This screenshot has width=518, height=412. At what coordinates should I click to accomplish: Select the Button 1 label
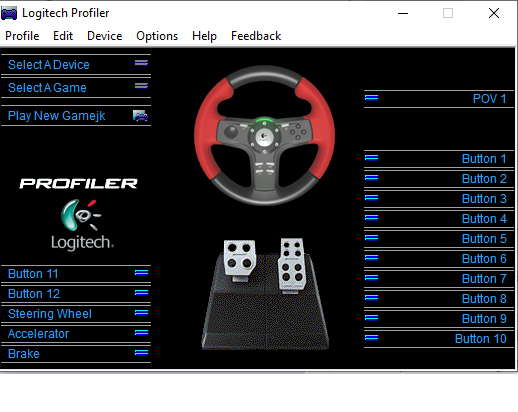click(484, 159)
